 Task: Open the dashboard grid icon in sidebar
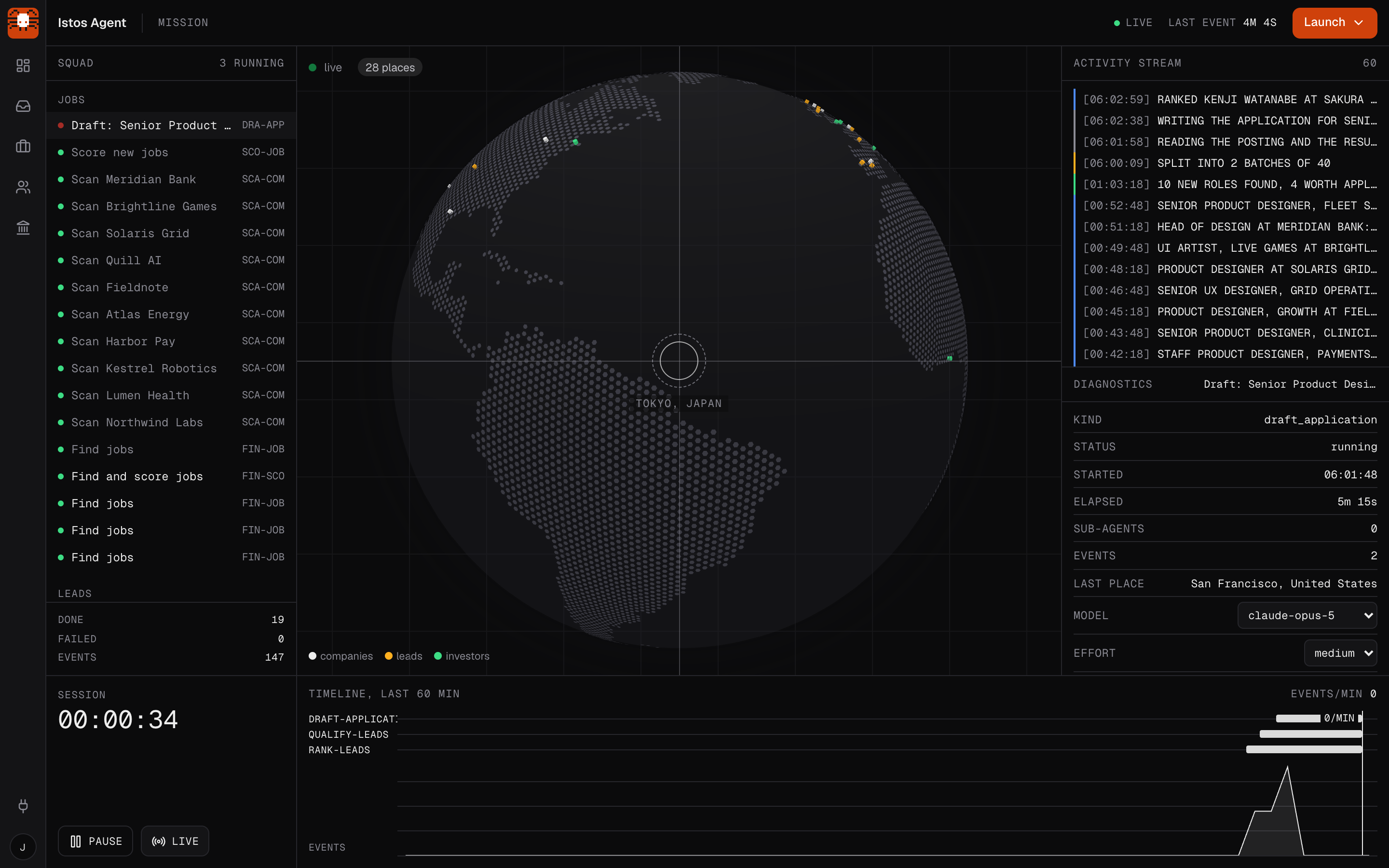(x=23, y=66)
